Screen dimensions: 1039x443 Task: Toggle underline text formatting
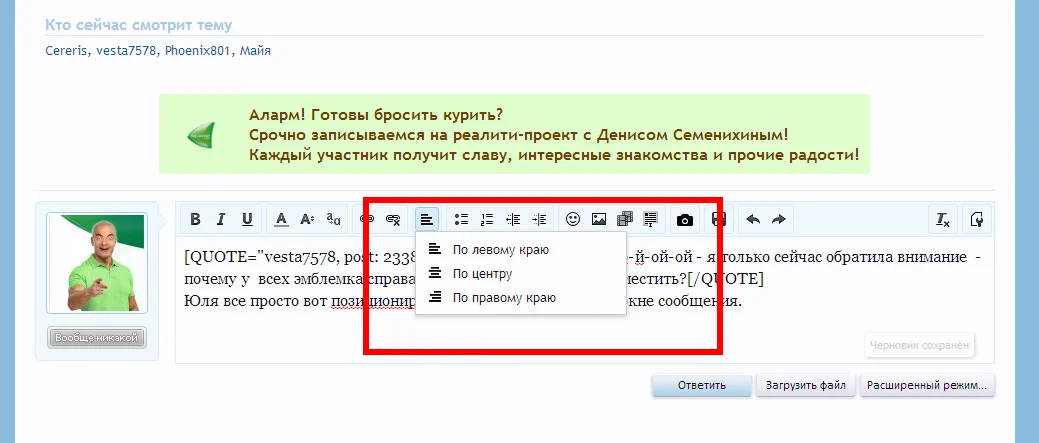point(247,220)
